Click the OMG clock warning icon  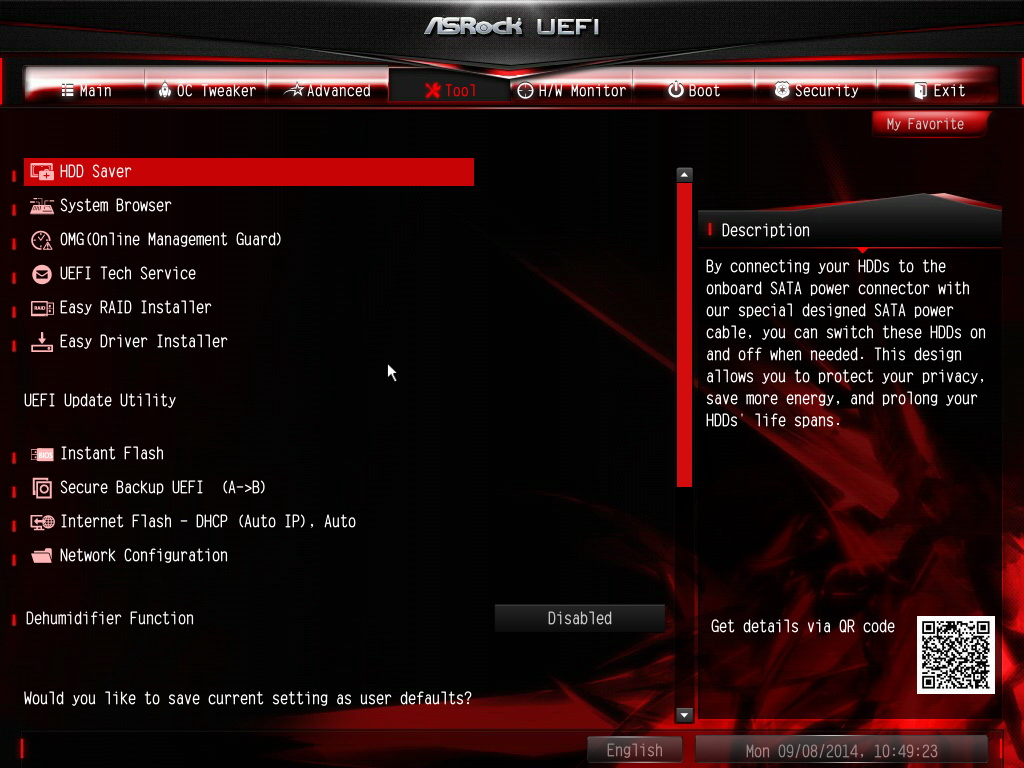[42, 240]
